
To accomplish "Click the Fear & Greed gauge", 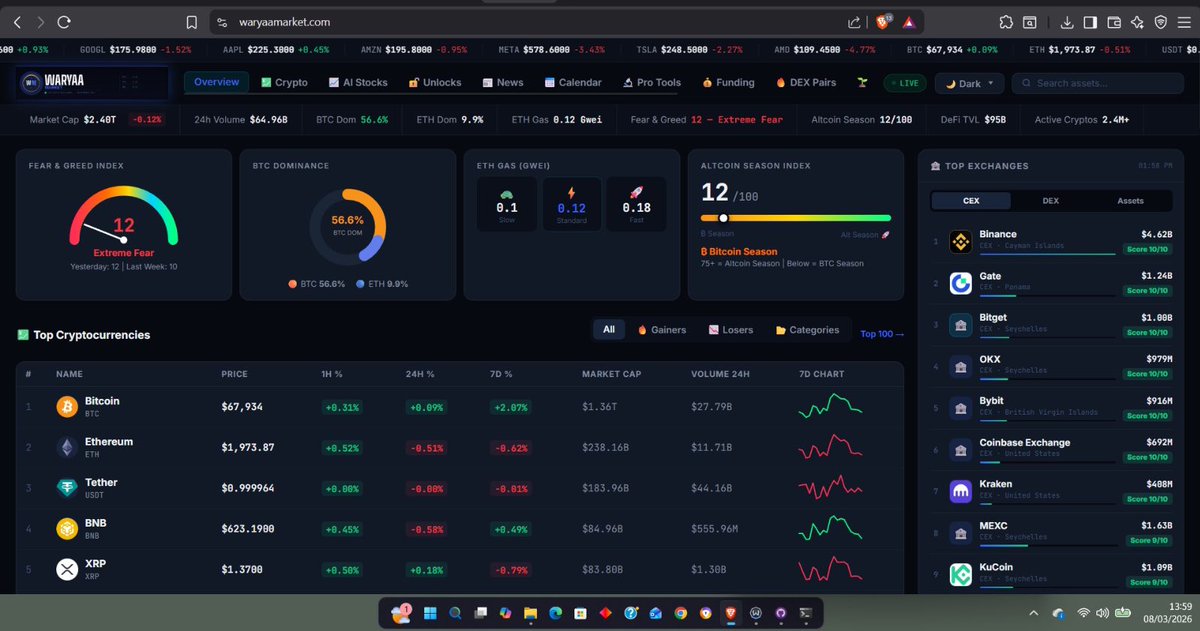I will [x=123, y=215].
